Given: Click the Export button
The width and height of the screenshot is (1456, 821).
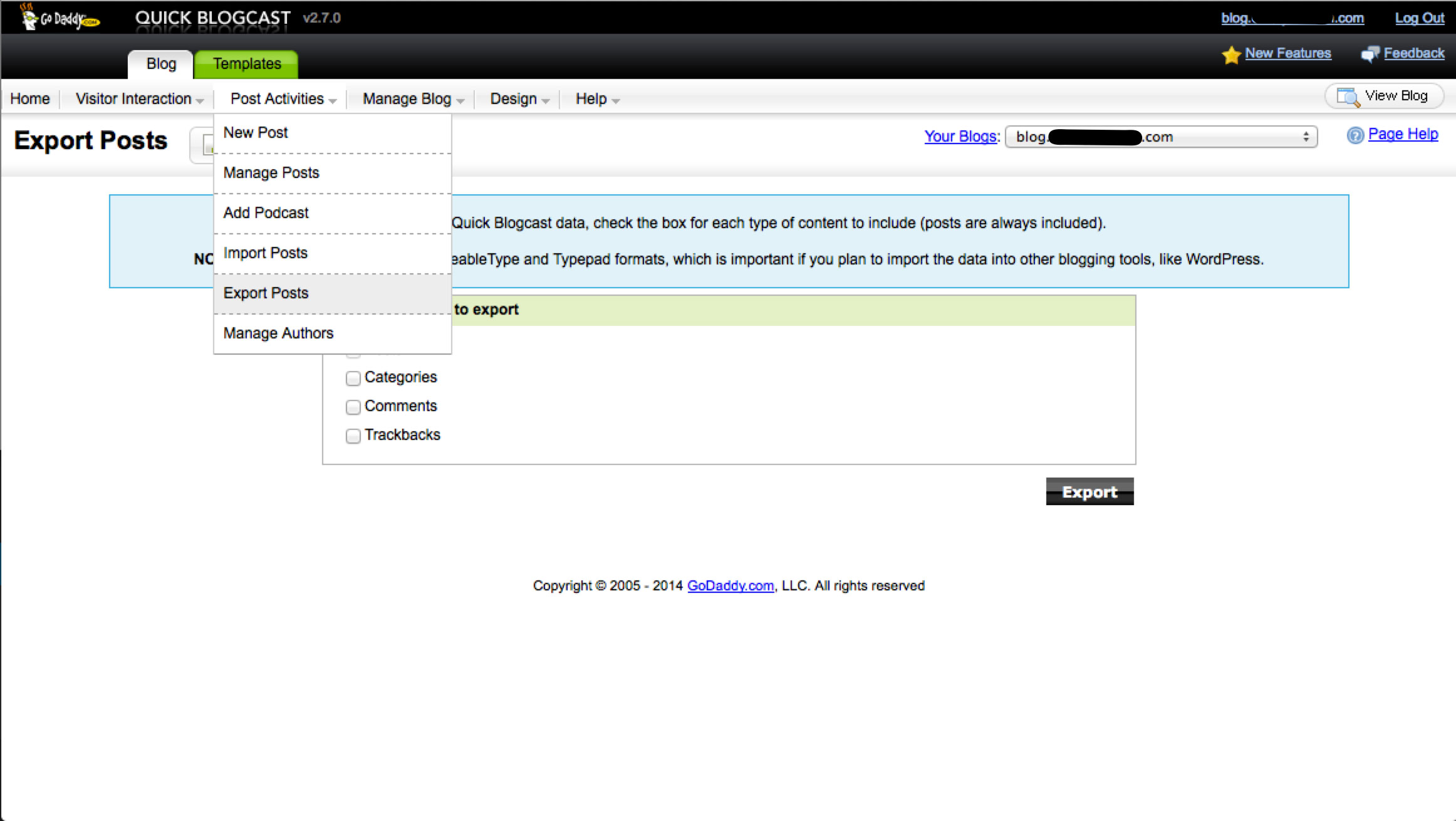Looking at the screenshot, I should pos(1089,492).
